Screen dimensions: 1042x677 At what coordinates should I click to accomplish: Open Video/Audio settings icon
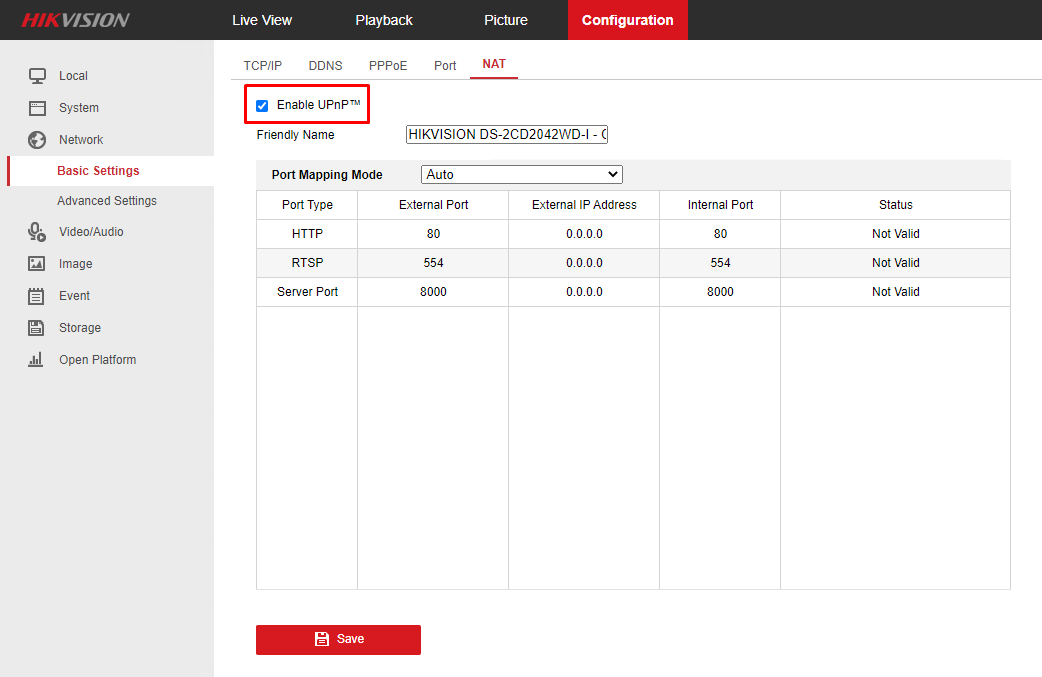[37, 231]
